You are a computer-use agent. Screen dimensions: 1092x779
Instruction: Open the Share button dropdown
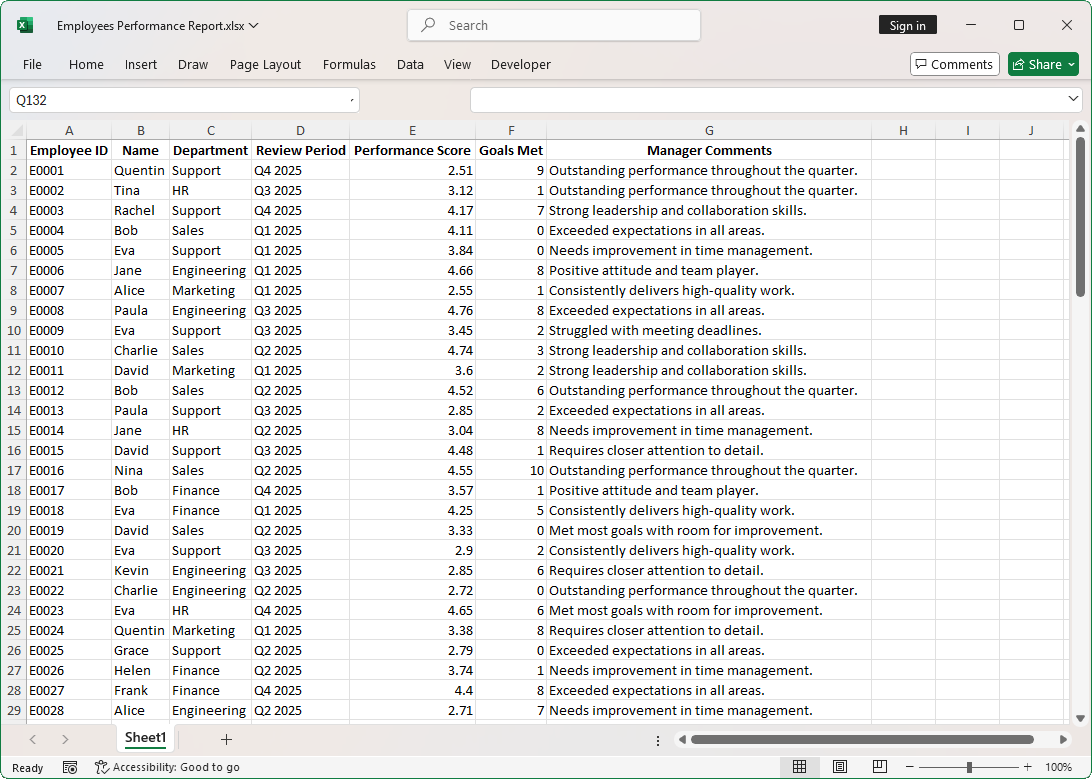click(1072, 64)
